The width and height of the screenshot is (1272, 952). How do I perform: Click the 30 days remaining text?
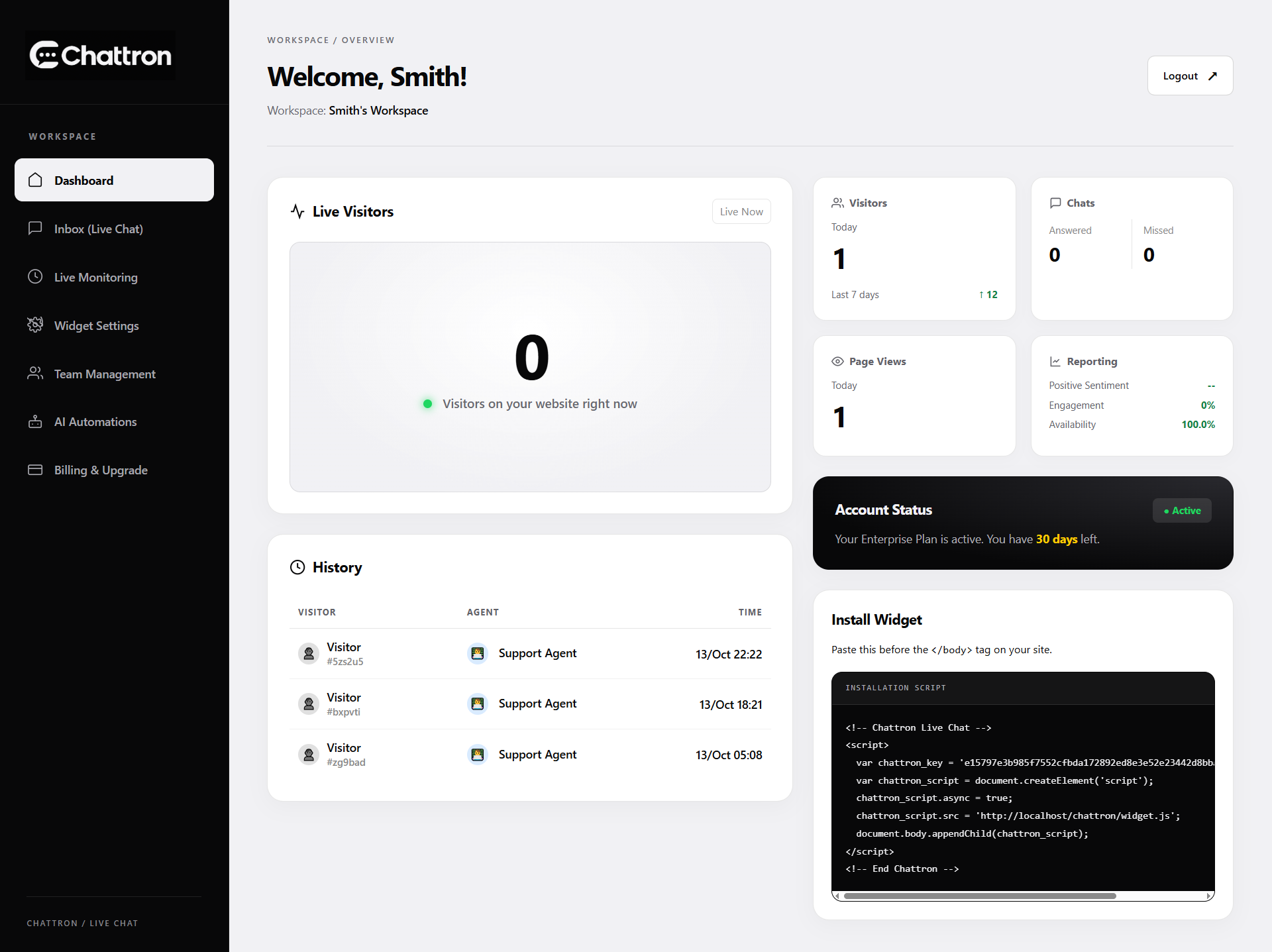coord(1057,539)
